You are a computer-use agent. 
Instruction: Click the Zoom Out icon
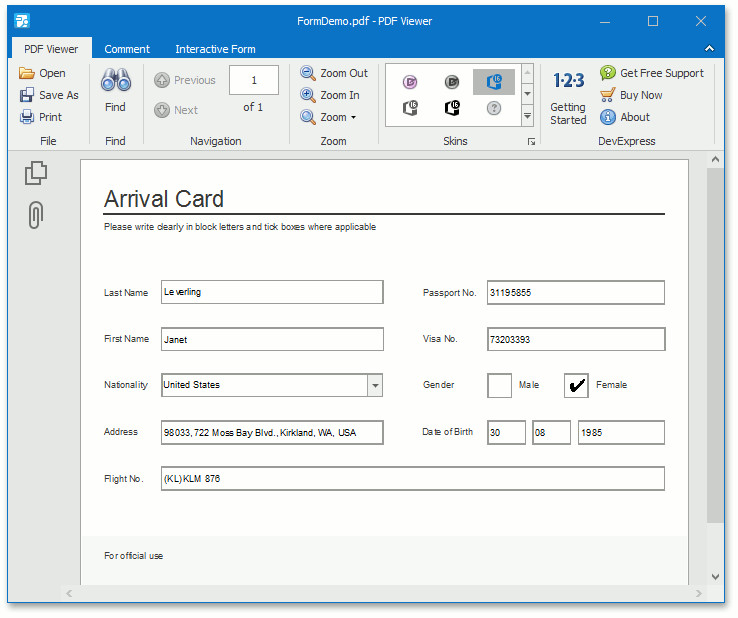pos(308,73)
